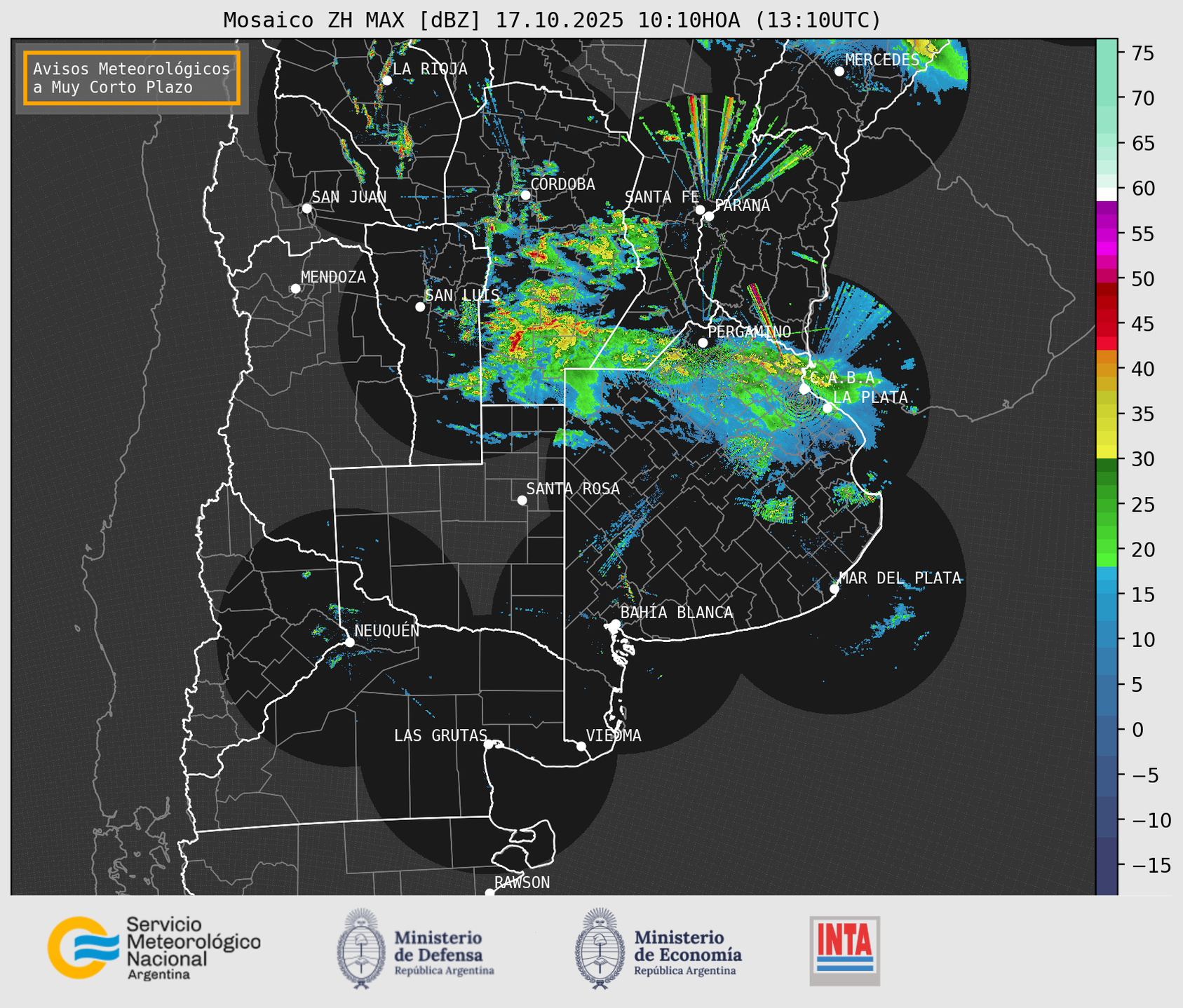
Task: Click the Viedma marker dot
Action: pos(581,746)
